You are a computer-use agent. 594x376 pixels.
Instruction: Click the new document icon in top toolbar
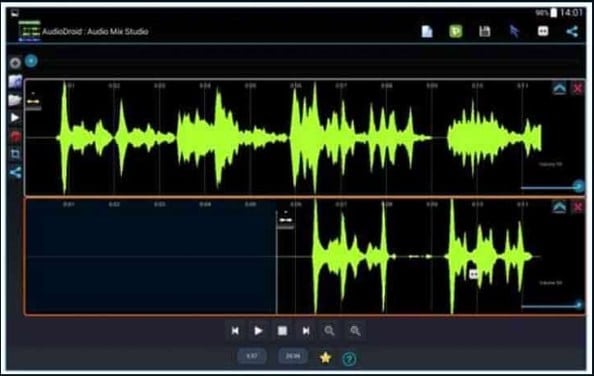tap(427, 31)
